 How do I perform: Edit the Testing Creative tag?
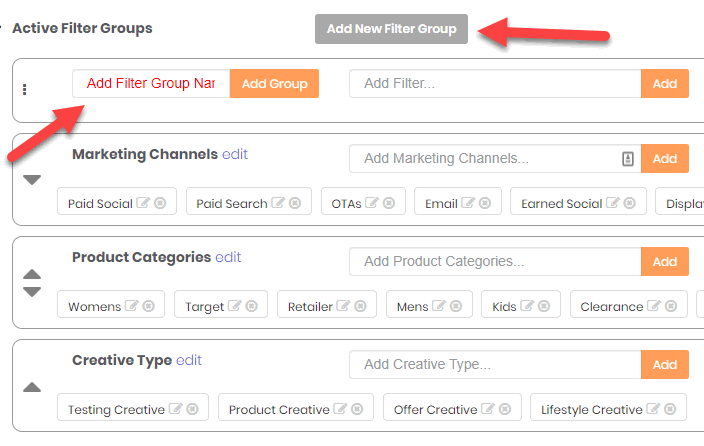coord(175,409)
